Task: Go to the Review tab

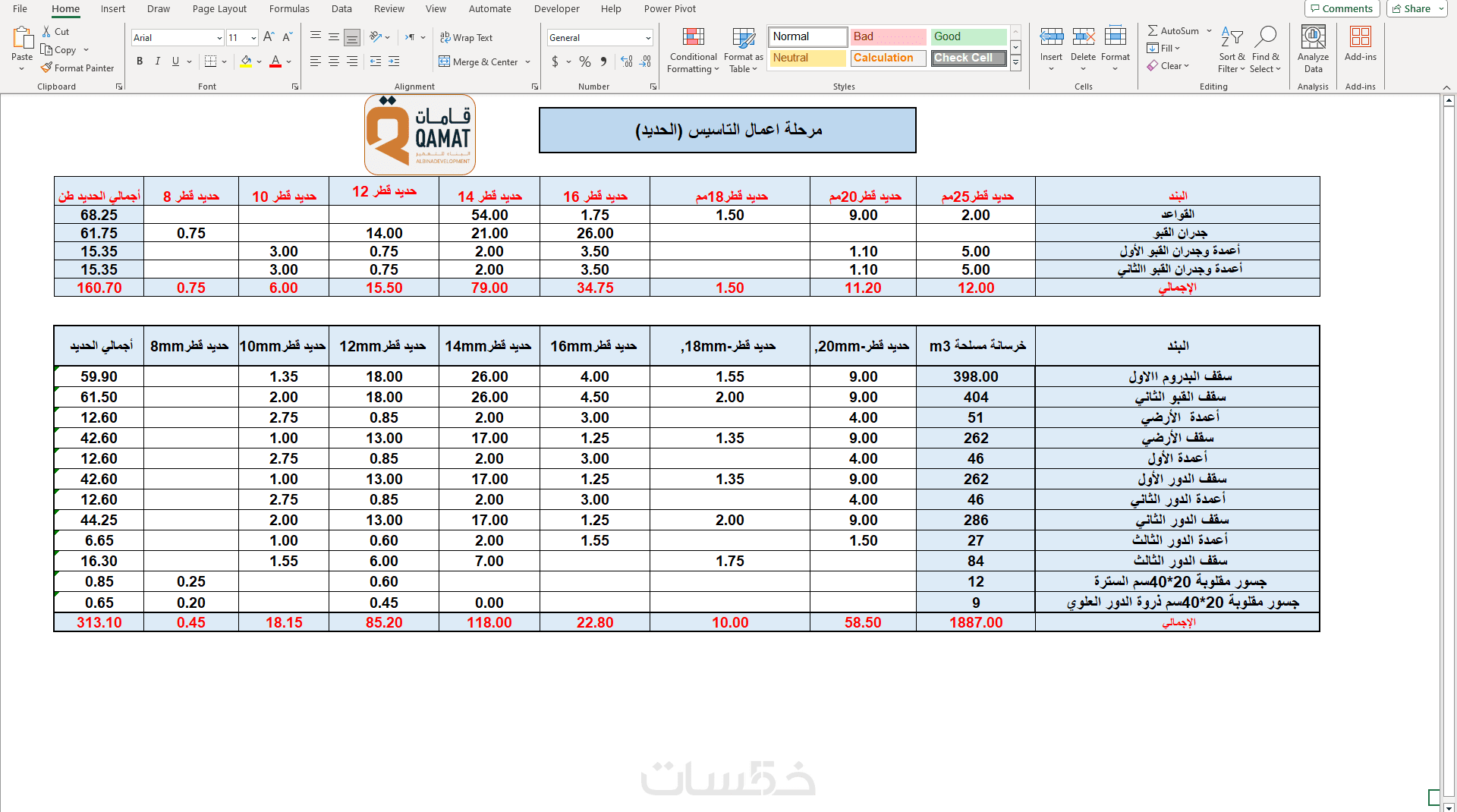Action: [x=389, y=9]
